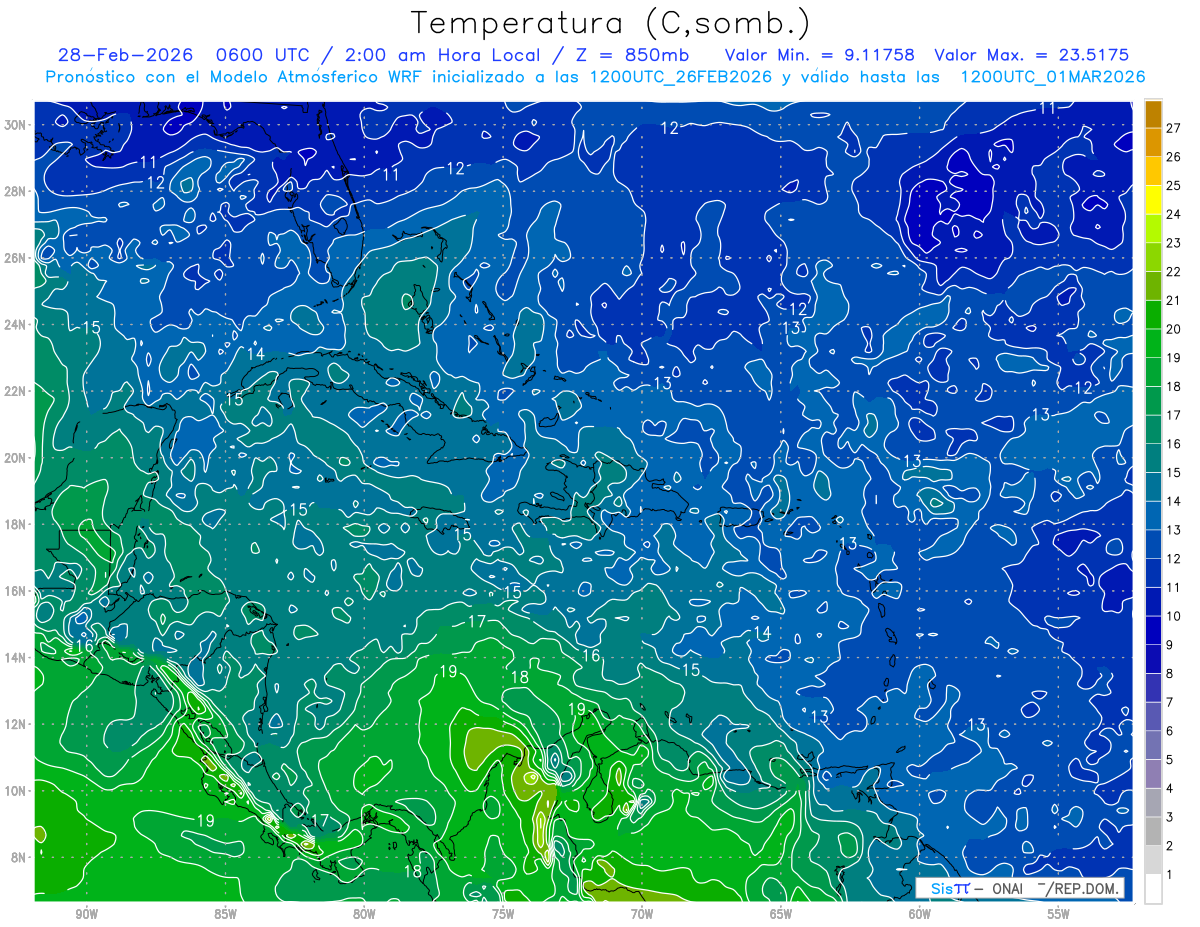
Task: Pick the dark orange swatch above 27
Action: pos(1153,114)
